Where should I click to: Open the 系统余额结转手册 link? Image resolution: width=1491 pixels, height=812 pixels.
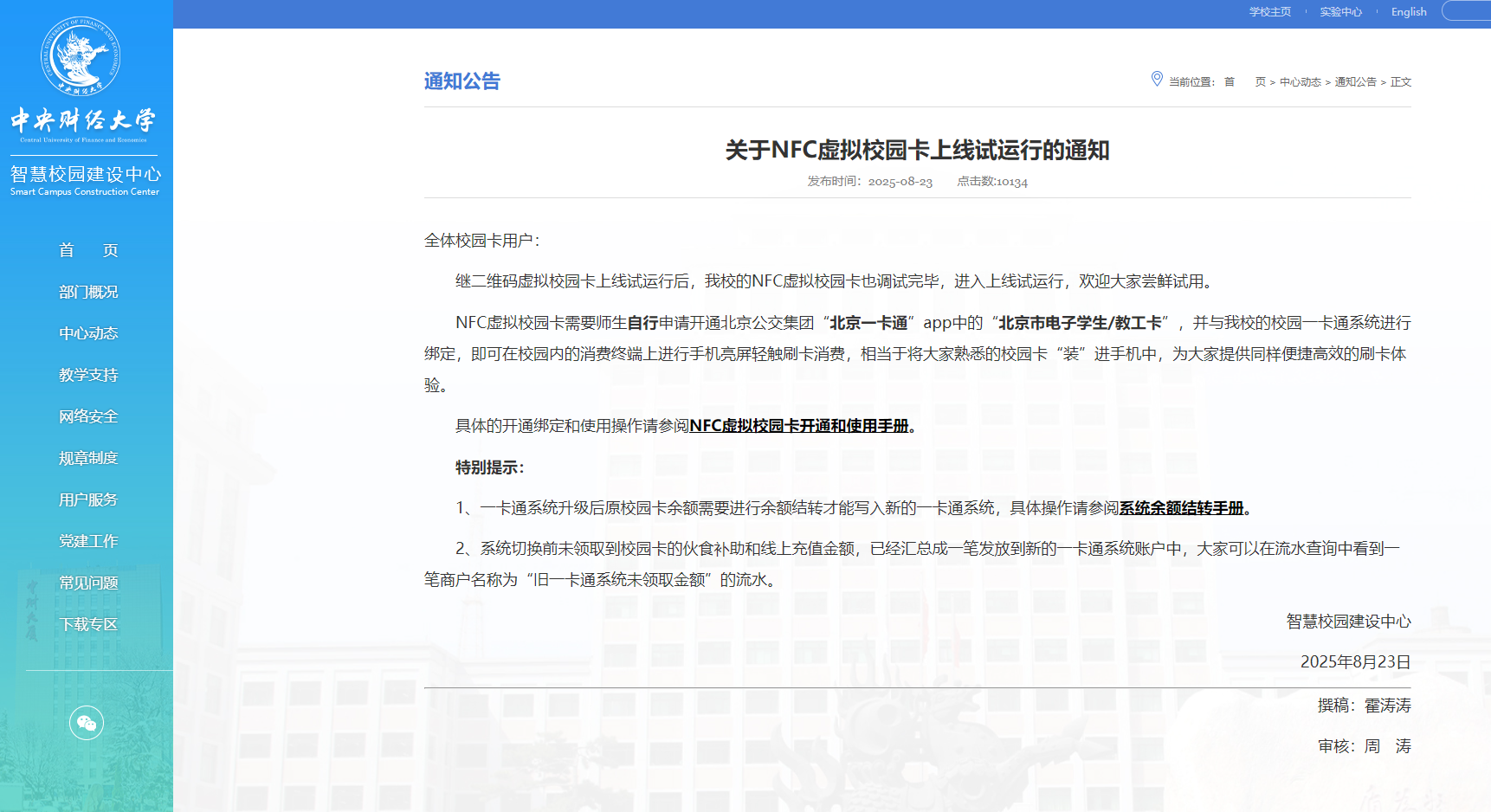[x=1180, y=509]
